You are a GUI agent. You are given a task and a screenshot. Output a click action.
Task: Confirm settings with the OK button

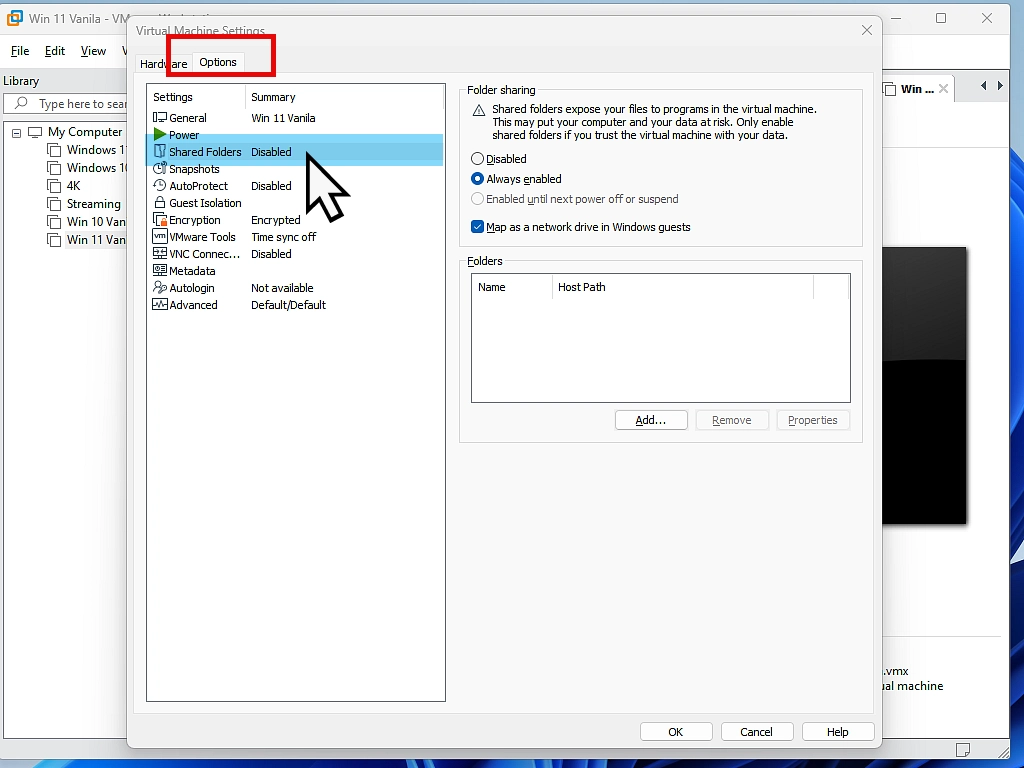(676, 732)
